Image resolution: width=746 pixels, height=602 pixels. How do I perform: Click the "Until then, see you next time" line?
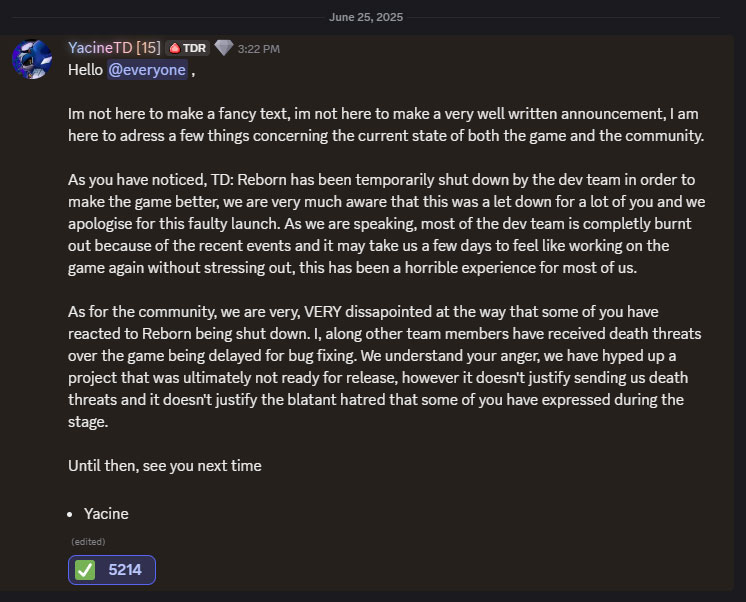coord(164,466)
